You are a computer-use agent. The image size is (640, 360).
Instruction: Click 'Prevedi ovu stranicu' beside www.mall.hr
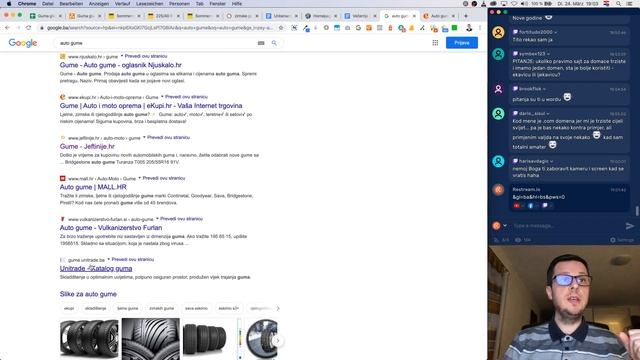pos(164,178)
